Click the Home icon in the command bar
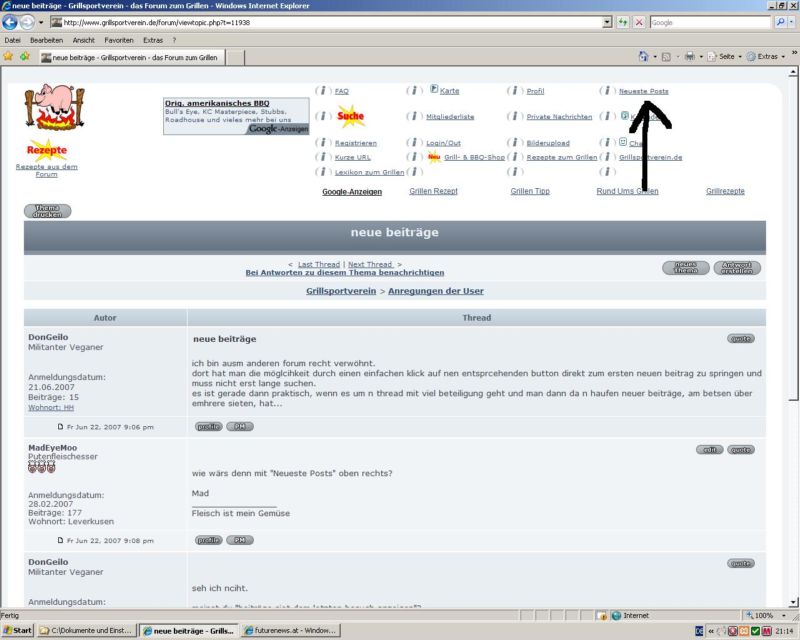The image size is (800, 640). (x=643, y=56)
